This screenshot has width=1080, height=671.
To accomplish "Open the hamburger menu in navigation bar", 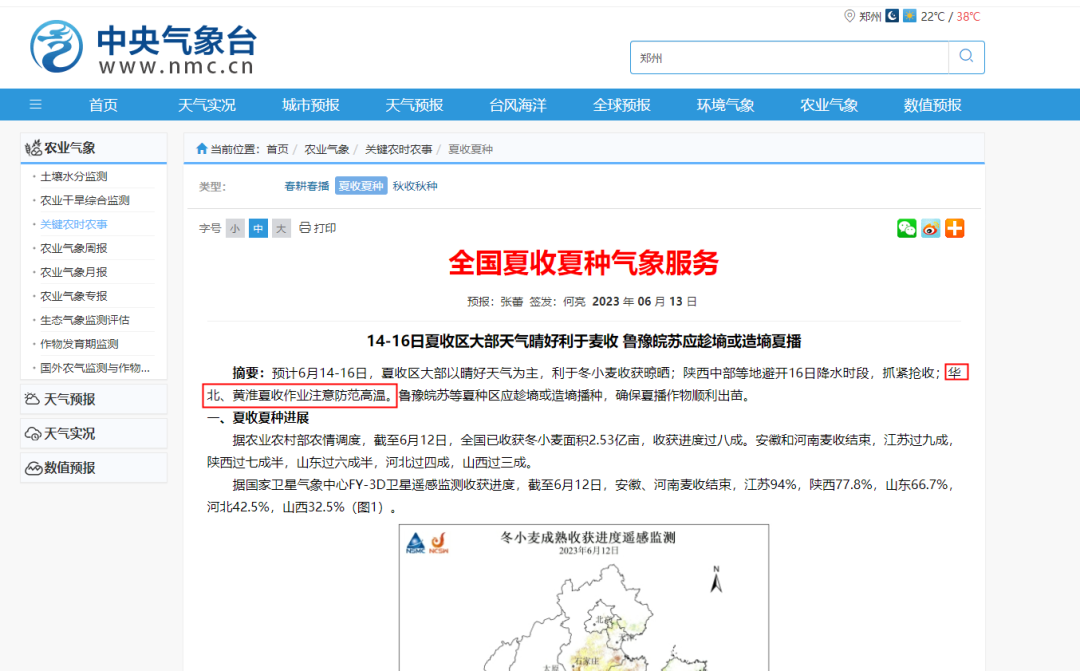I will (35, 104).
